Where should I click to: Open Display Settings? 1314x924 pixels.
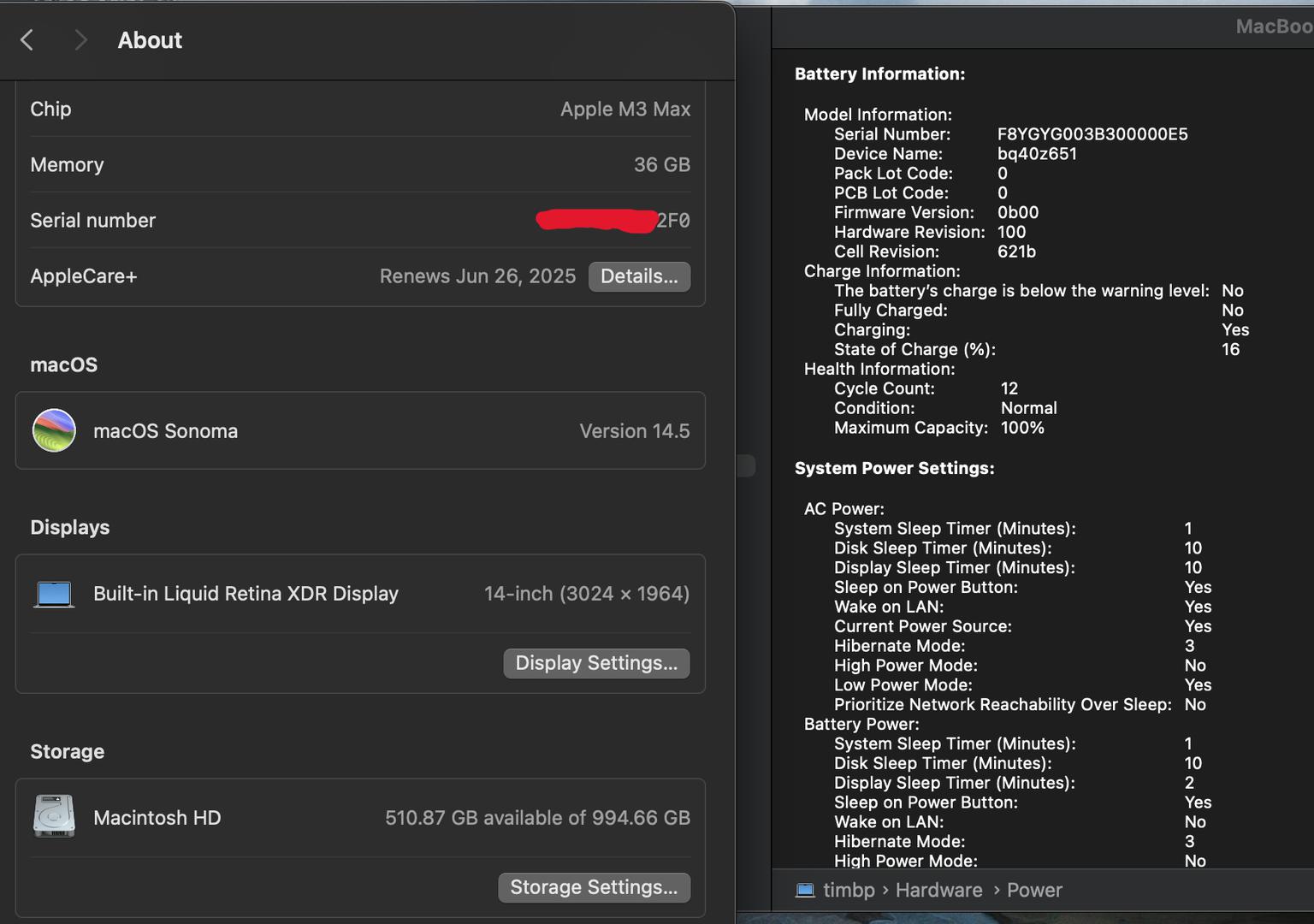point(596,663)
